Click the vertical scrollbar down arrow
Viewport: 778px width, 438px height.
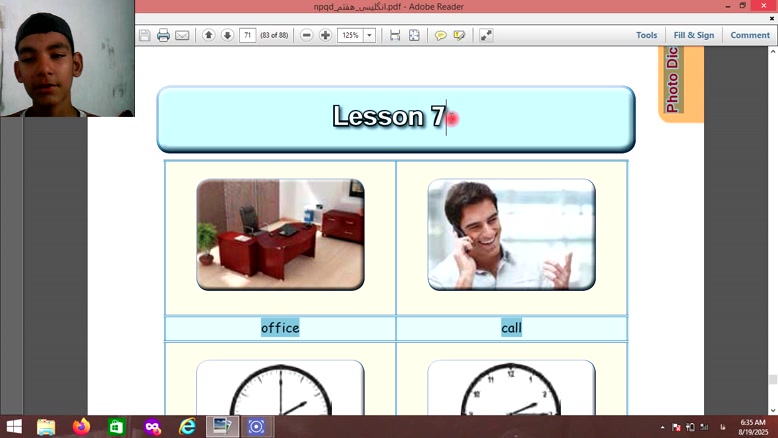pos(773,410)
